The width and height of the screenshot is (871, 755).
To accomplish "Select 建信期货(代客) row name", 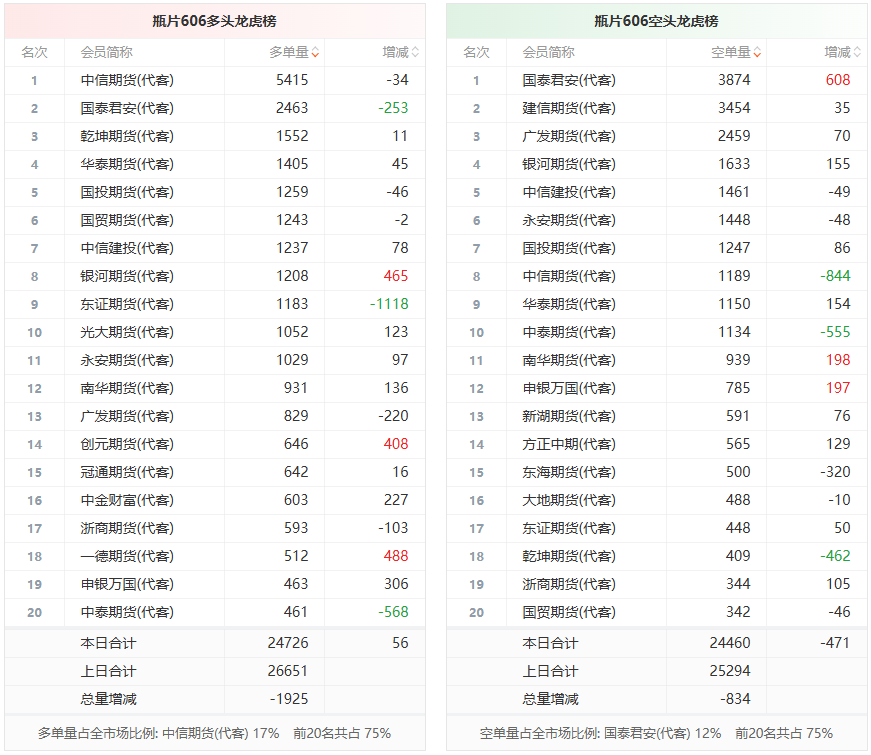I will click(569, 108).
